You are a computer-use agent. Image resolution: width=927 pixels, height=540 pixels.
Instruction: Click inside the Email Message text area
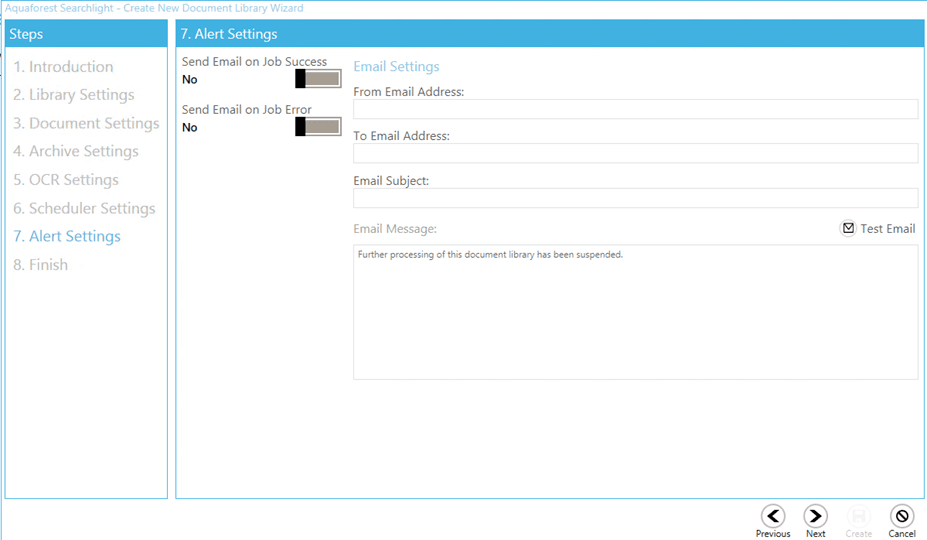tap(636, 312)
